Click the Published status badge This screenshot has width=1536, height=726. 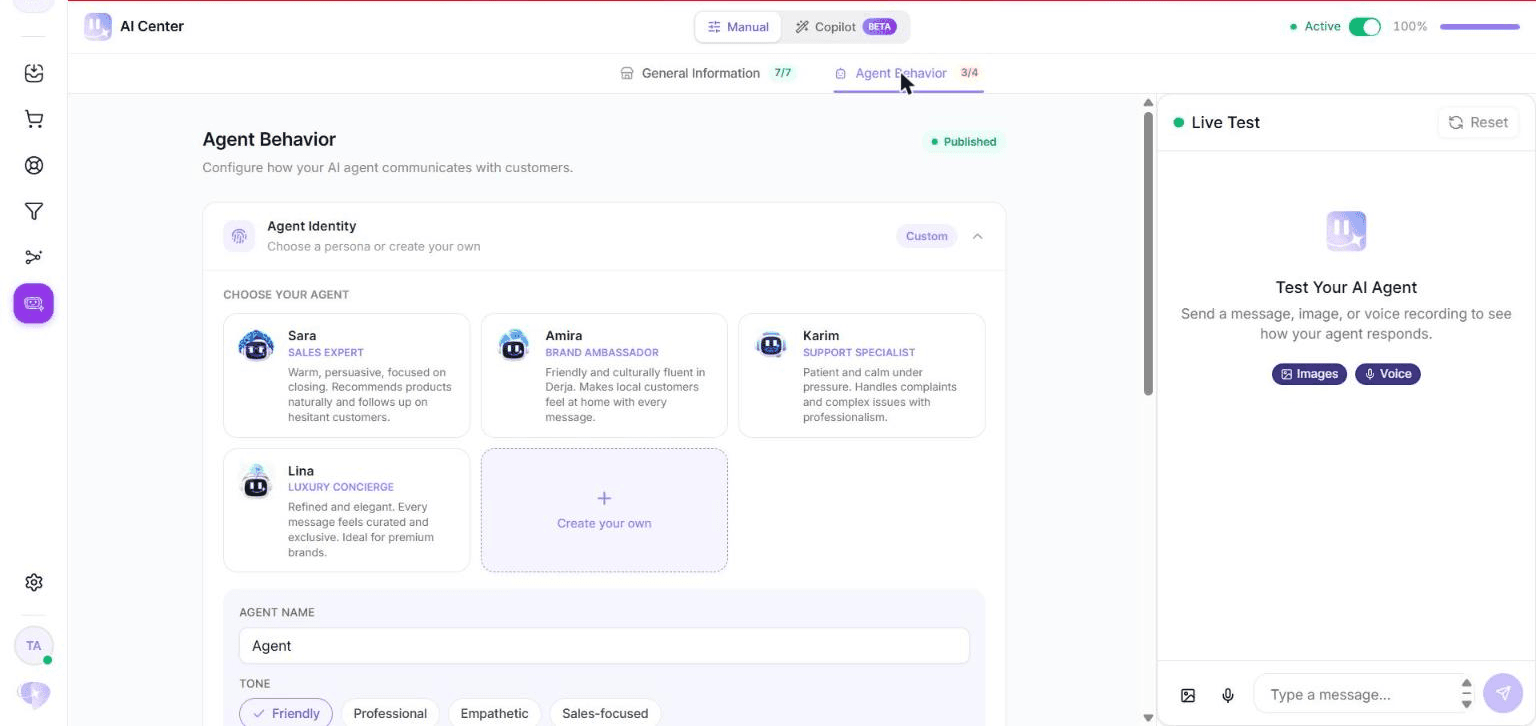point(962,142)
